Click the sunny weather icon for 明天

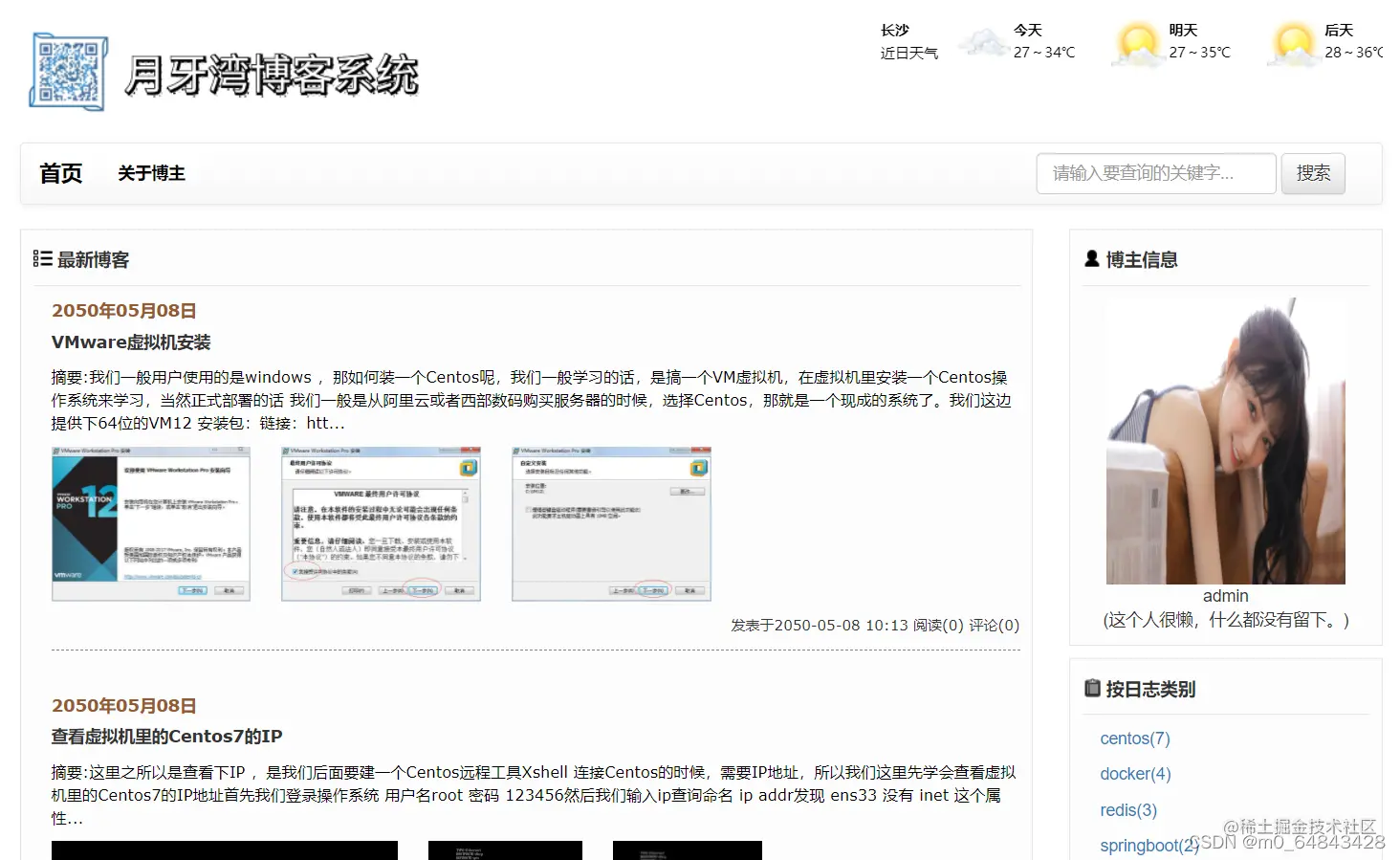click(1136, 43)
